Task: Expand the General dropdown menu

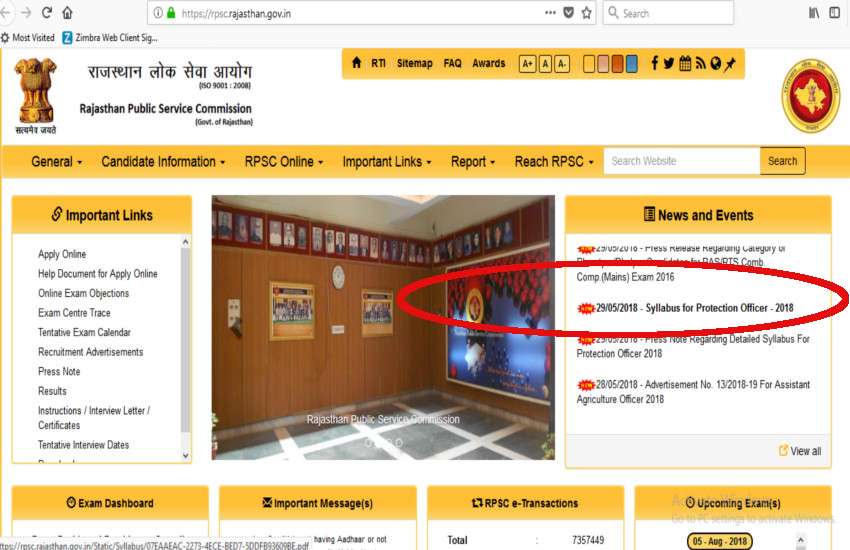Action: coord(56,161)
